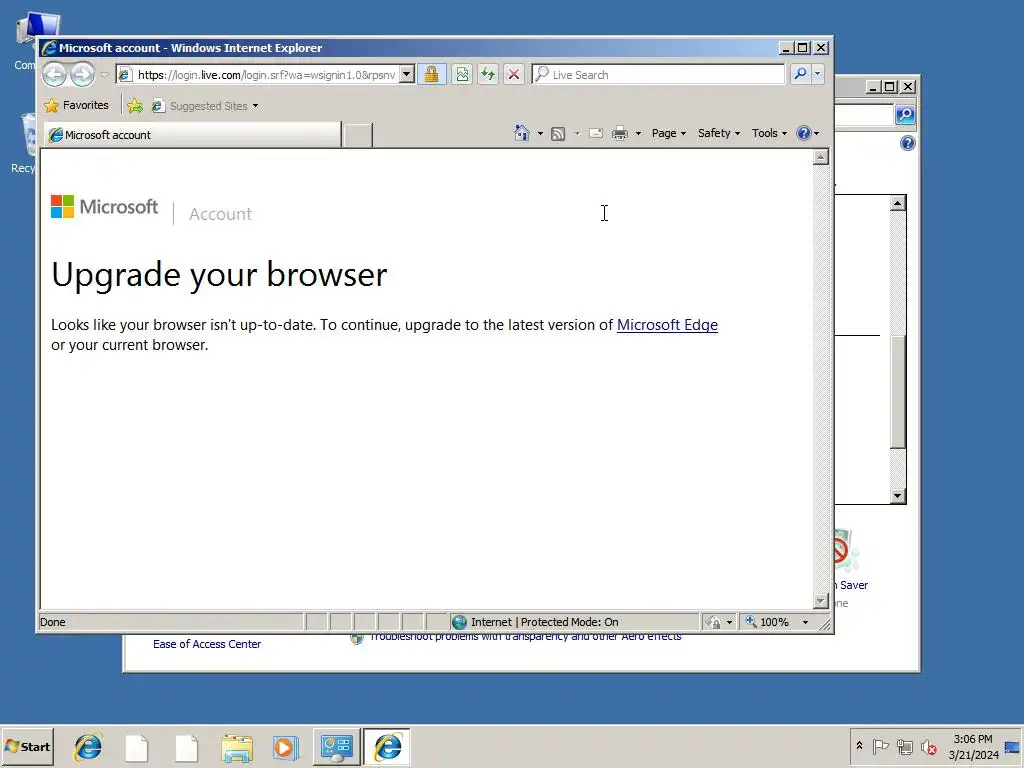Click the Read Mail icon
This screenshot has height=768, width=1024.
pos(596,133)
